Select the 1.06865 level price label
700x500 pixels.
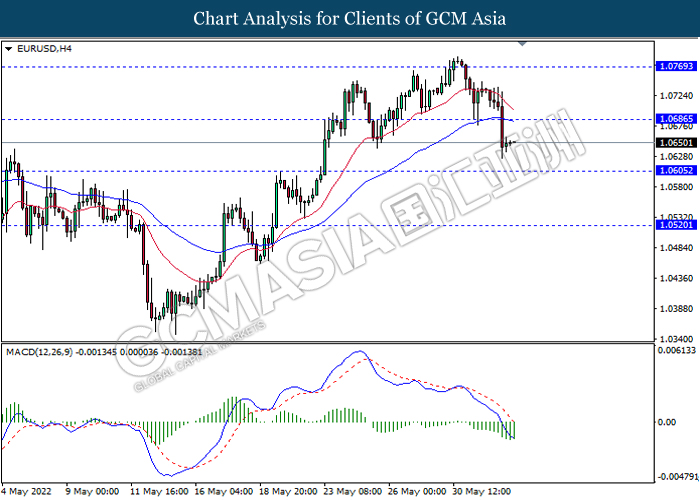pyautogui.click(x=676, y=119)
